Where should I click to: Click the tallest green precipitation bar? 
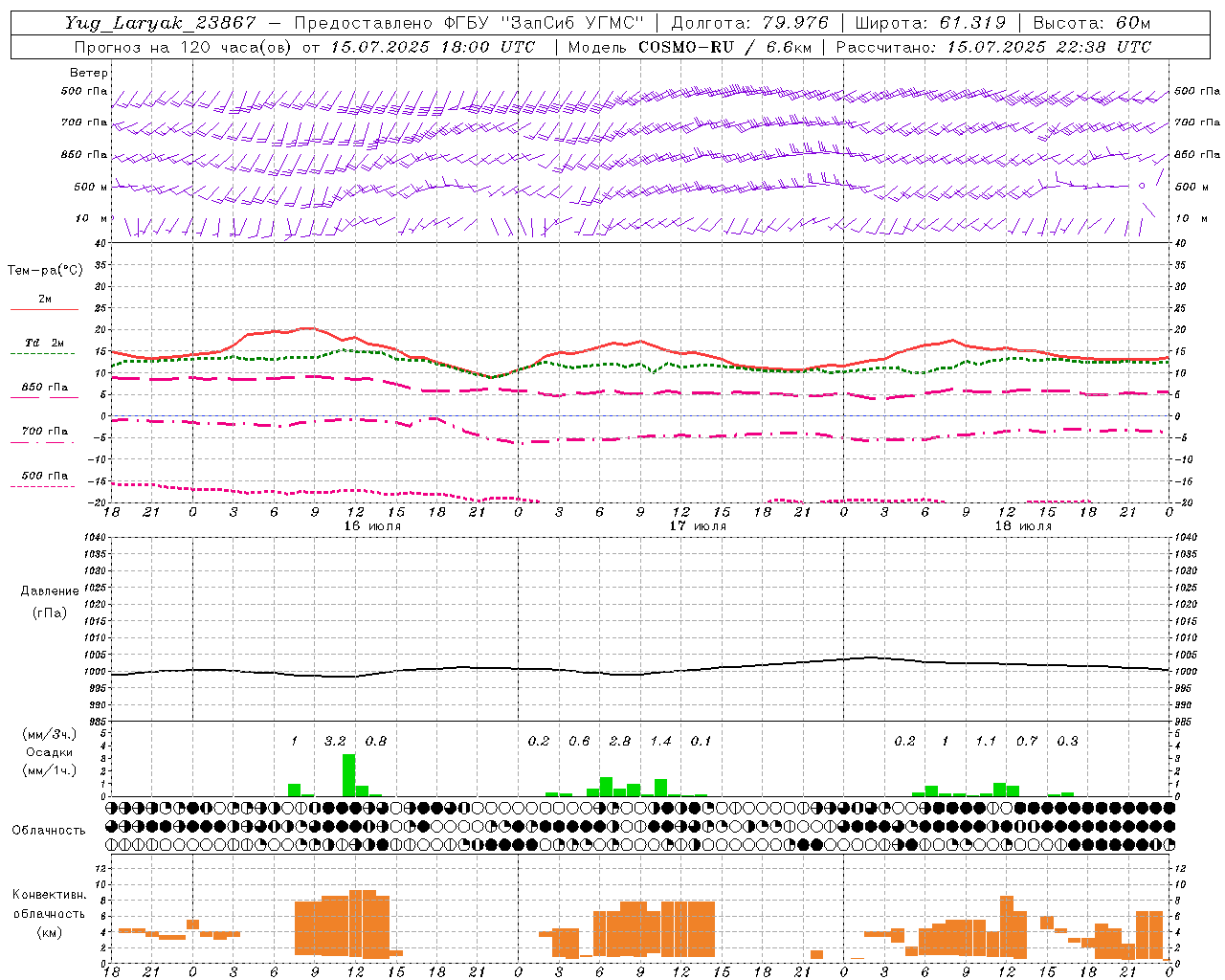[x=349, y=775]
